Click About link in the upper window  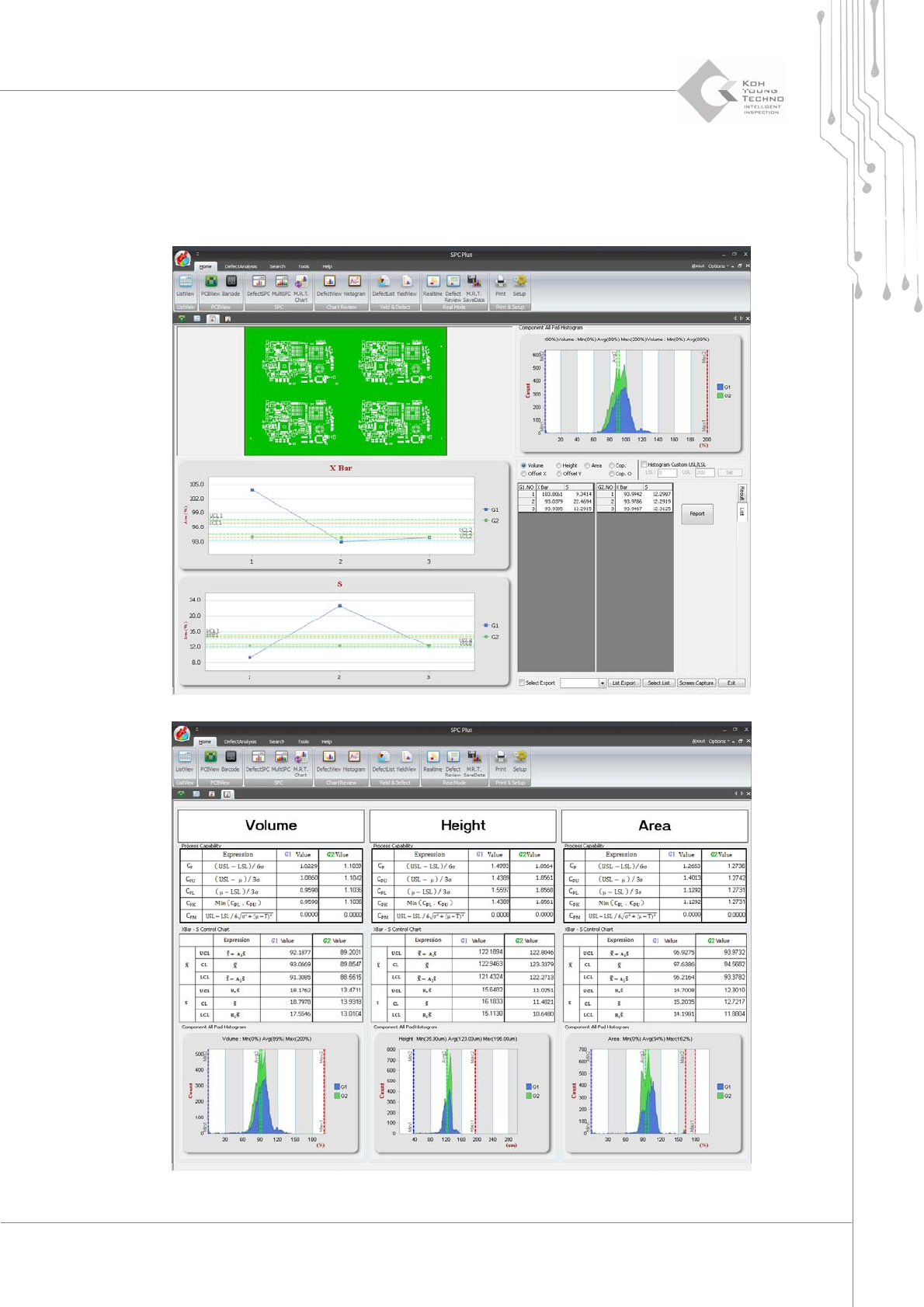click(x=698, y=266)
